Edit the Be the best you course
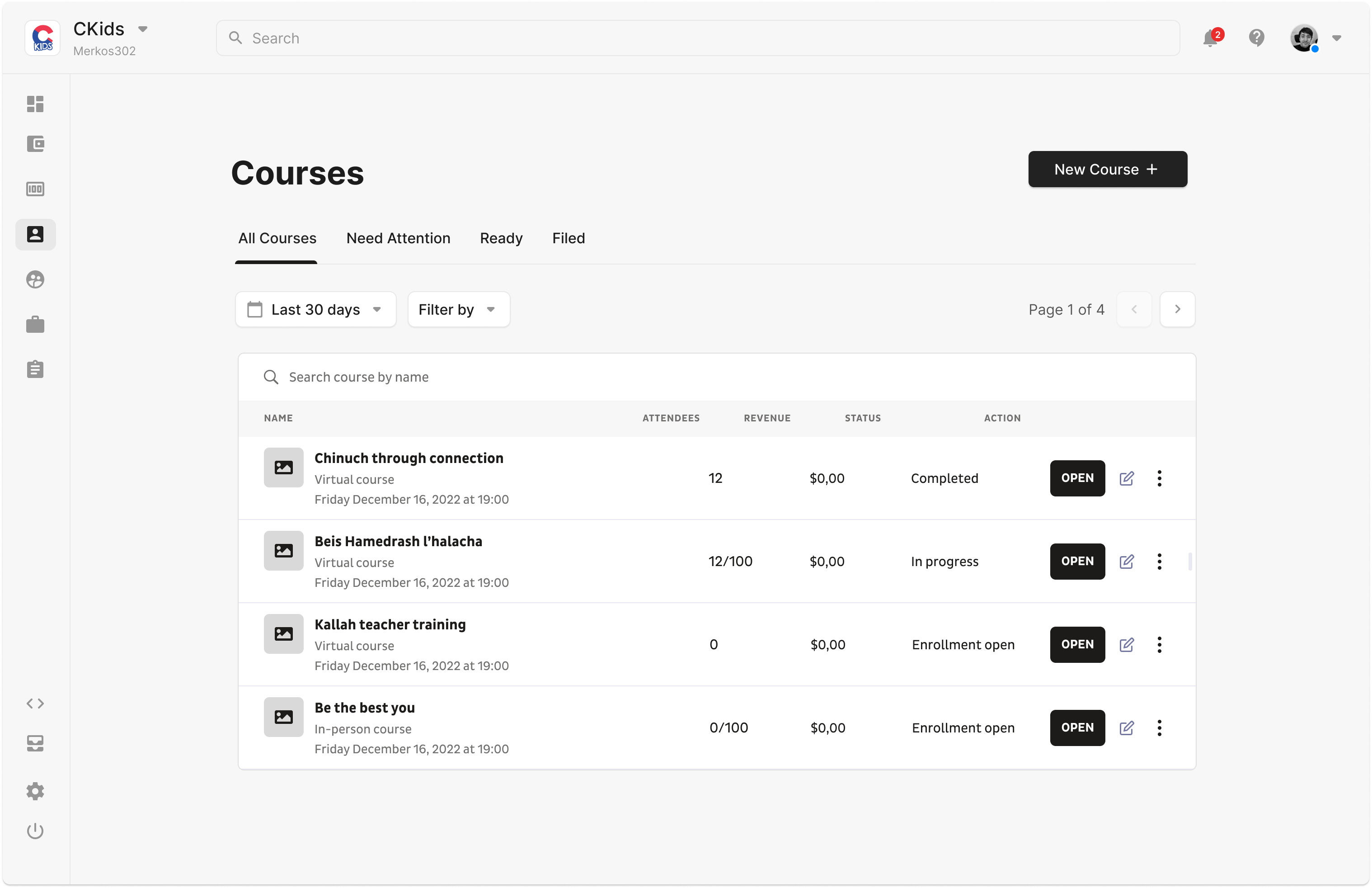This screenshot has width=1372, height=888. tap(1127, 727)
